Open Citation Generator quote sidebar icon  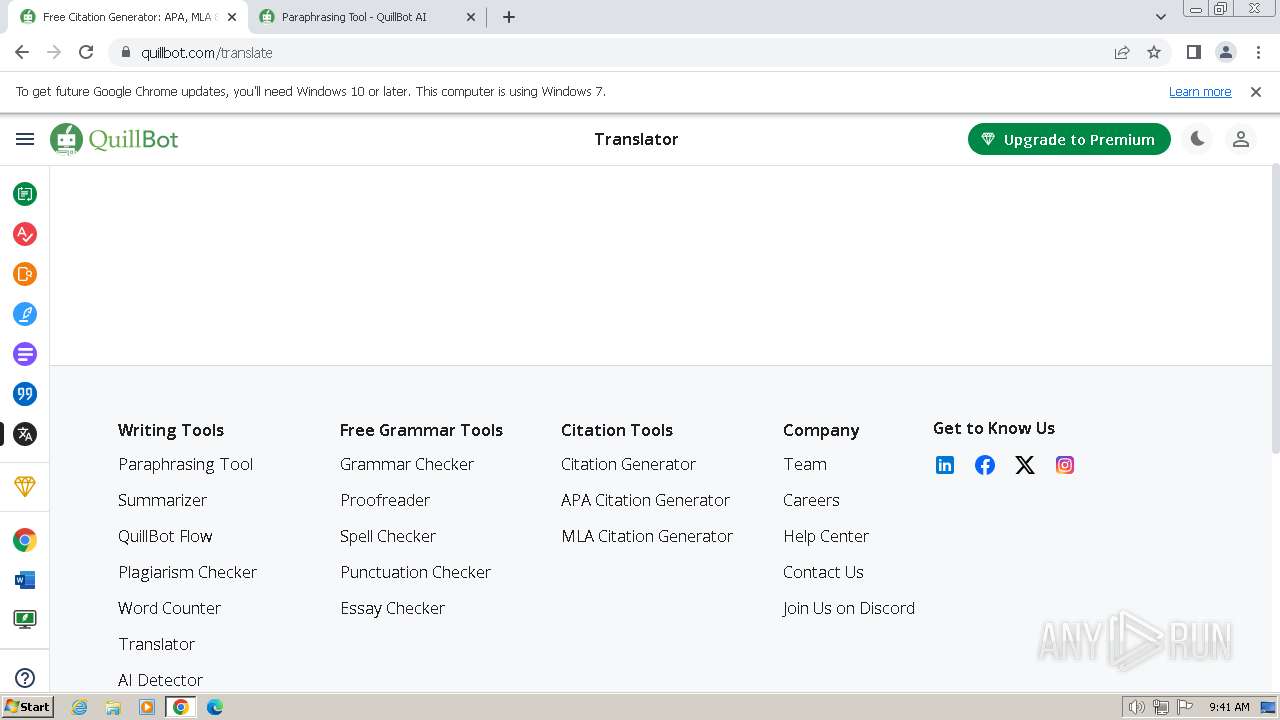coord(25,394)
